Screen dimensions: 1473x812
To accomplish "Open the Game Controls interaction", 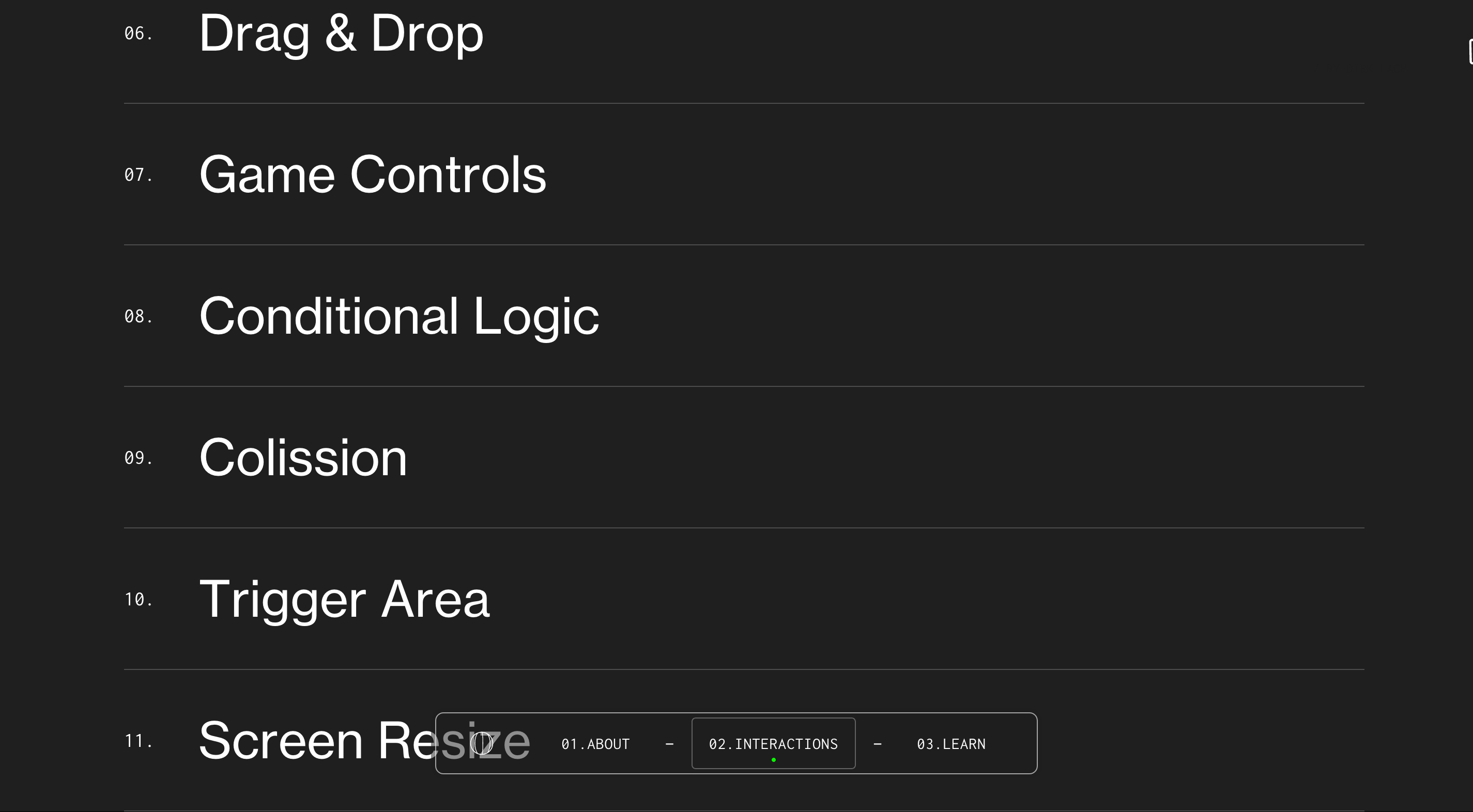I will point(373,175).
